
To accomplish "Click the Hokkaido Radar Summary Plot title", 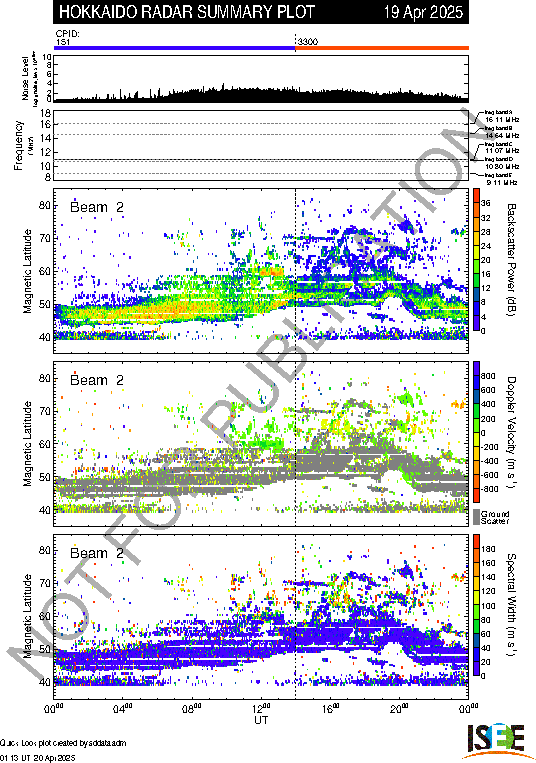I will pos(187,12).
